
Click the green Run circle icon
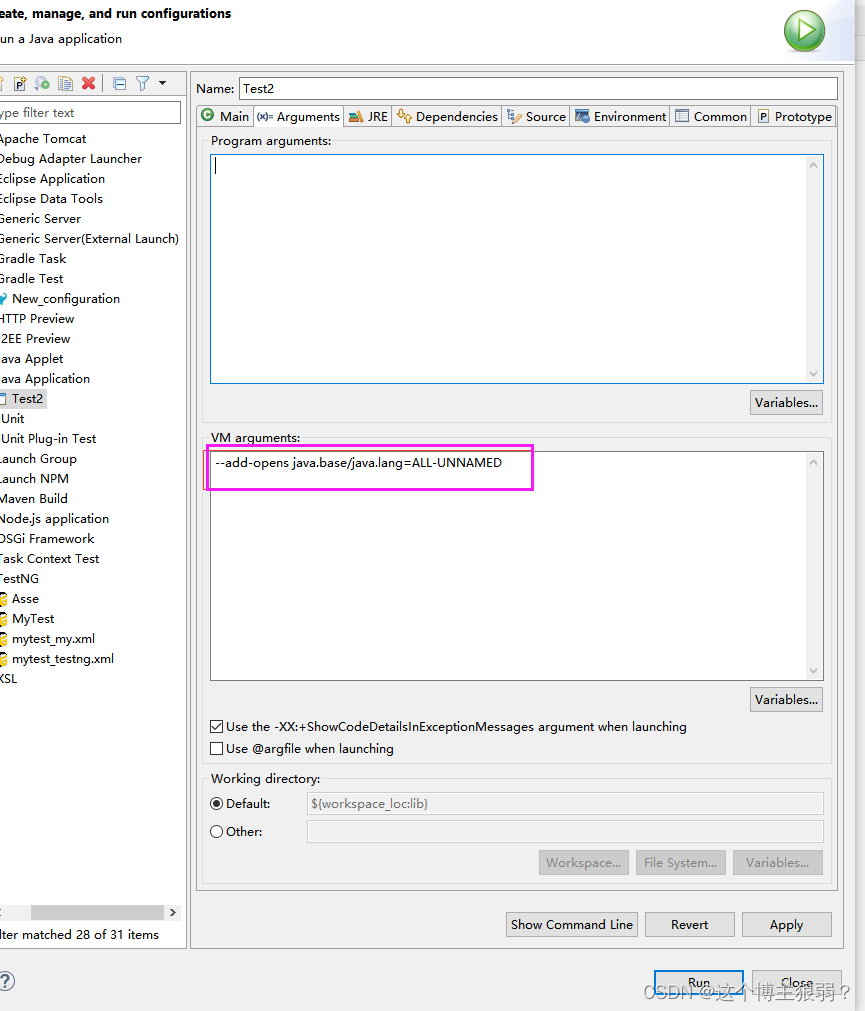[x=804, y=30]
